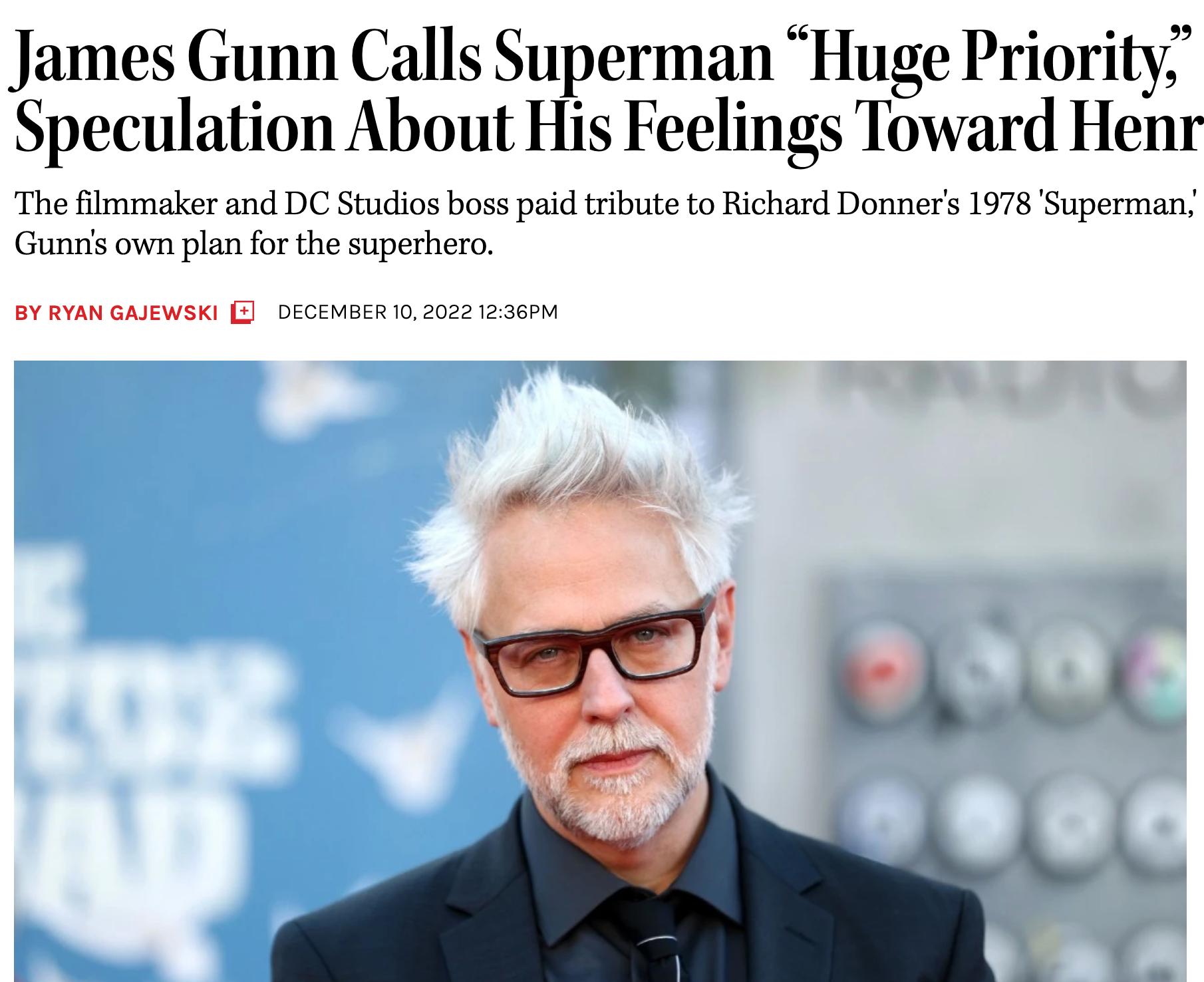The width and height of the screenshot is (1204, 982).
Task: Click the 12:36PM timestamp
Action: point(518,312)
